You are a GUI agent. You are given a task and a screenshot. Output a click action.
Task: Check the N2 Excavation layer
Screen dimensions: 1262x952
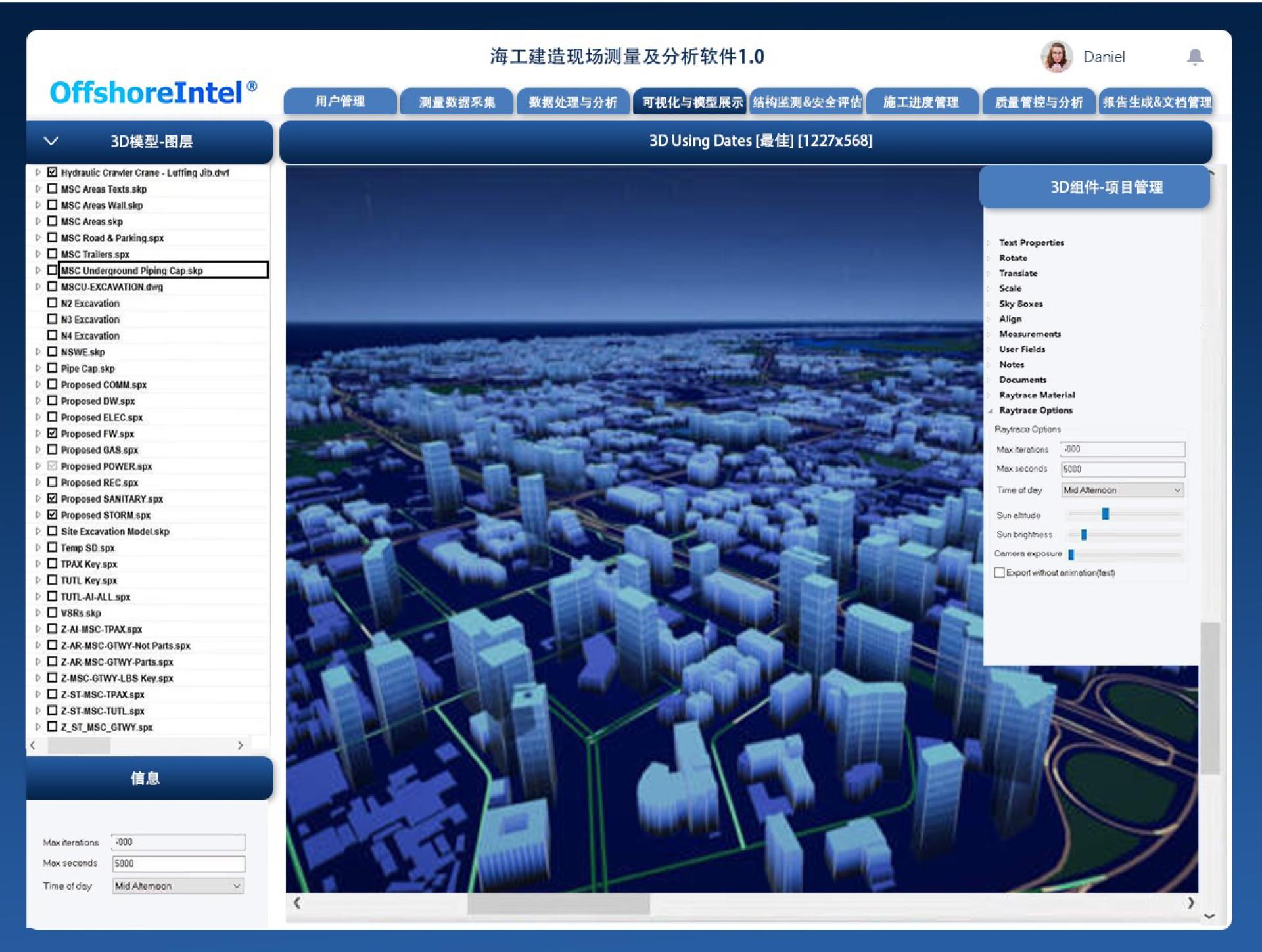pyautogui.click(x=53, y=303)
